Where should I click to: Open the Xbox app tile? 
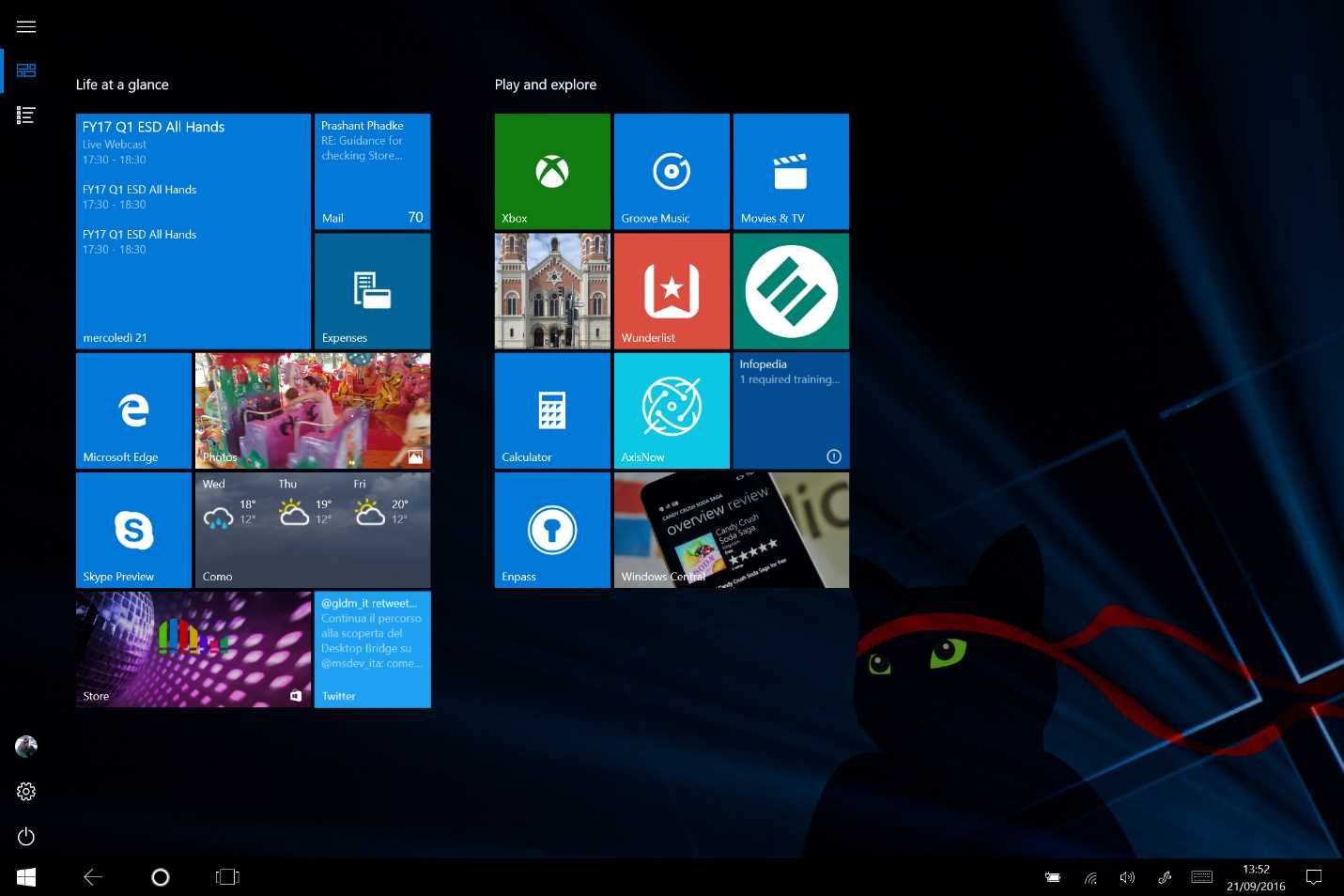click(551, 171)
